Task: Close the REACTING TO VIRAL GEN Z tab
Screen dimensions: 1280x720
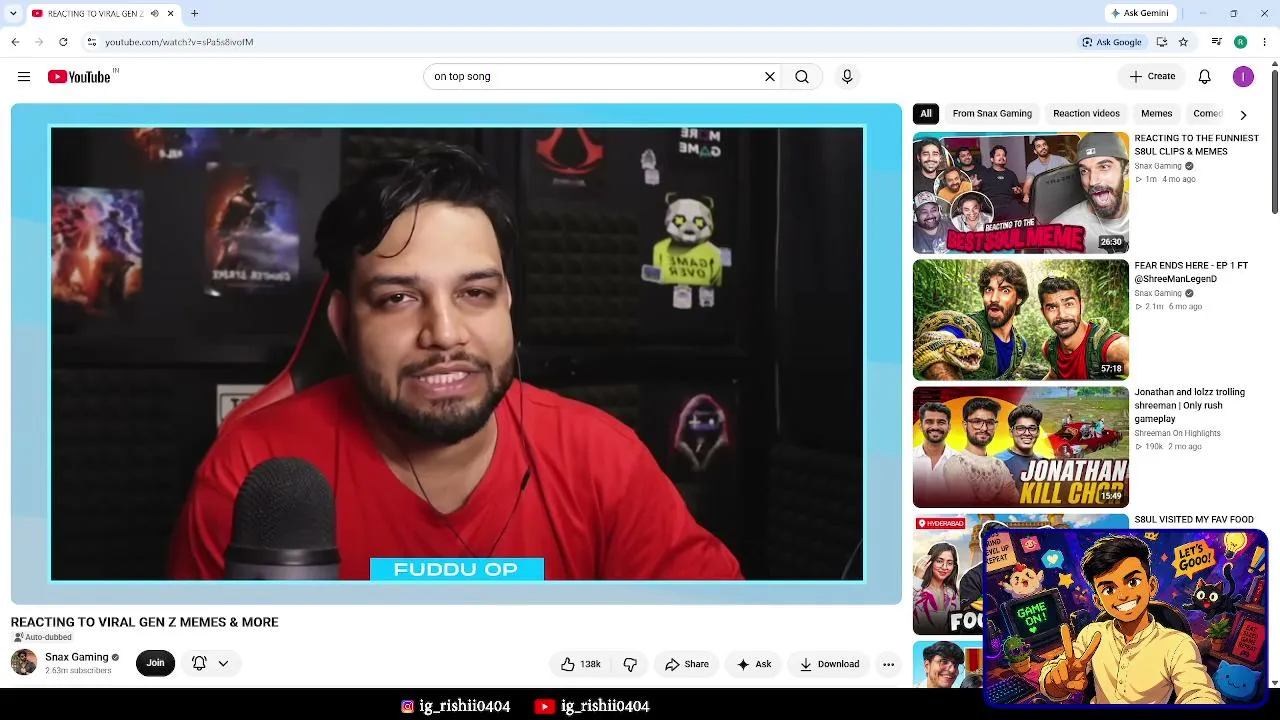Action: (170, 14)
